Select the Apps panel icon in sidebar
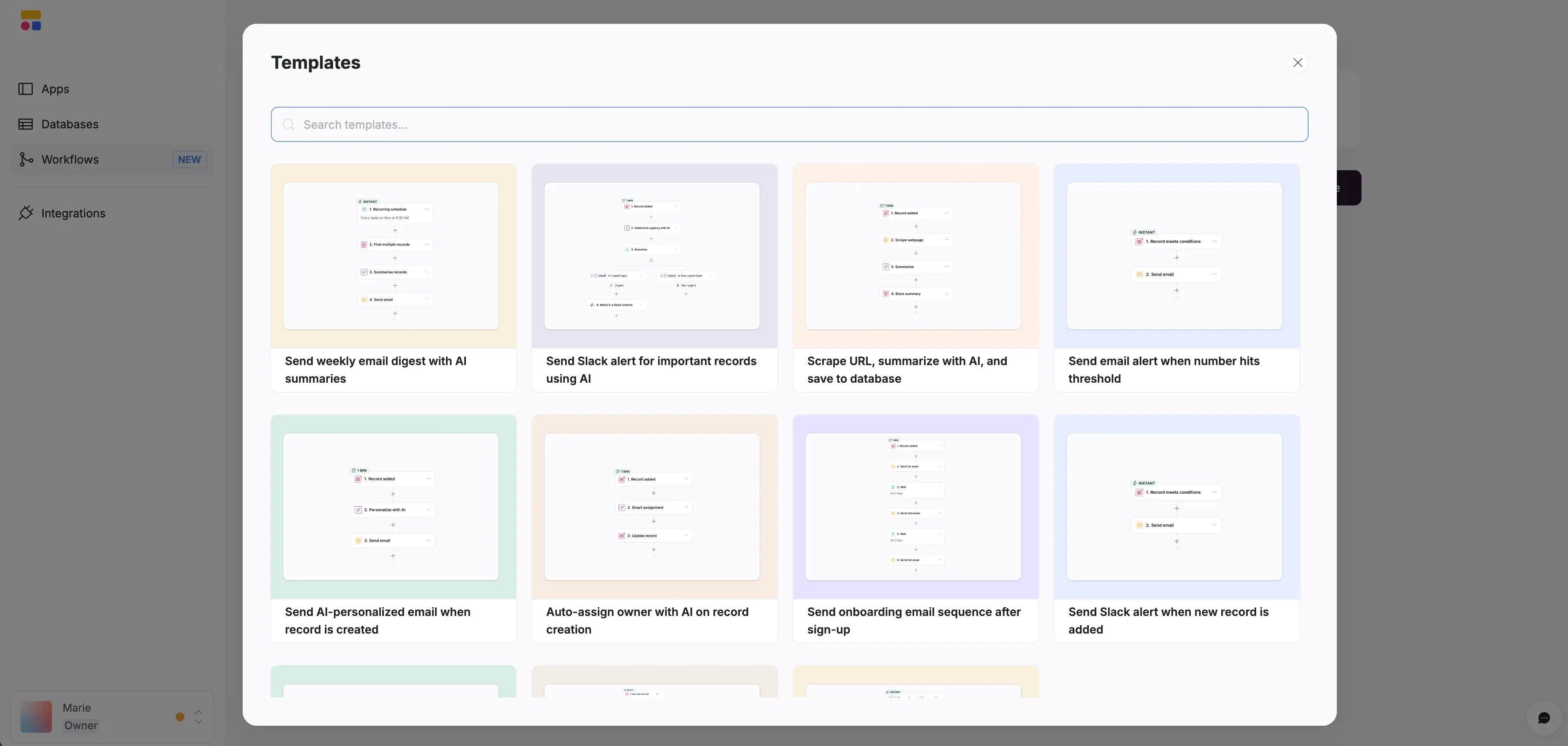This screenshot has height=746, width=1568. point(25,89)
